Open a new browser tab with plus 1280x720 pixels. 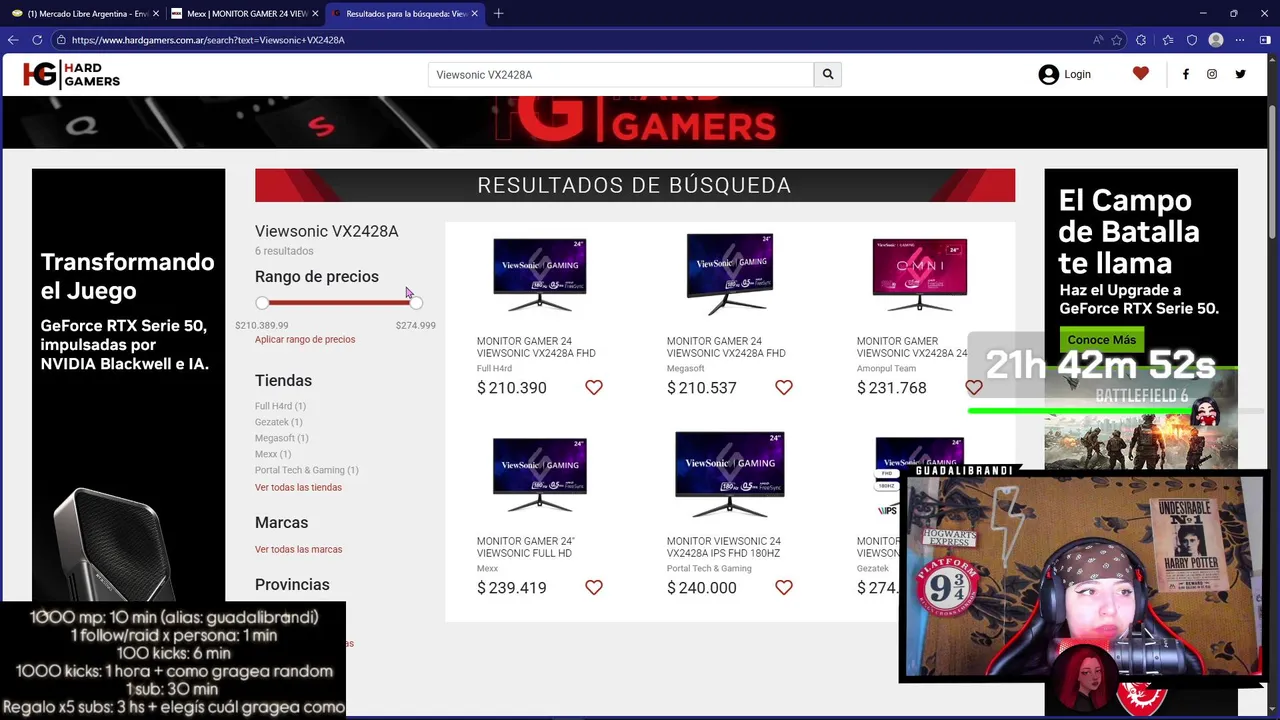[x=498, y=13]
